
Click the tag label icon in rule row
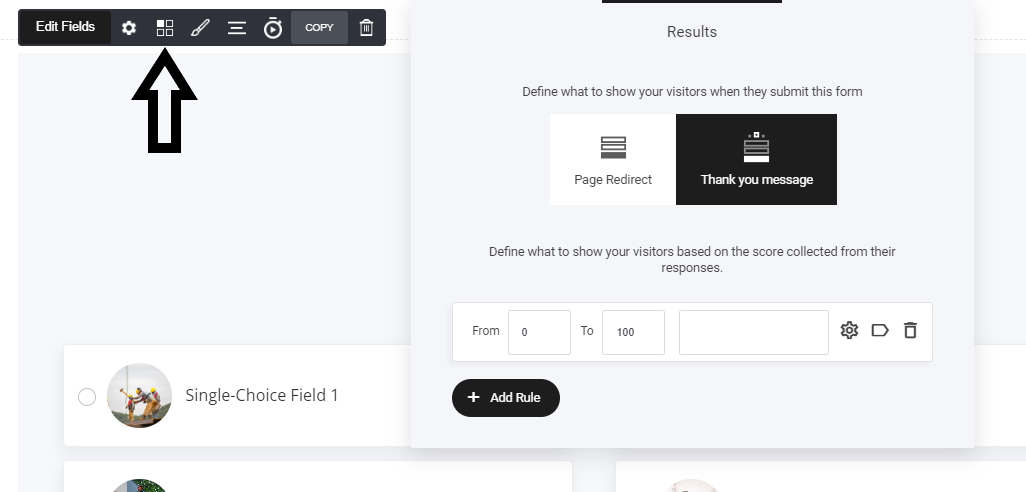pos(880,330)
